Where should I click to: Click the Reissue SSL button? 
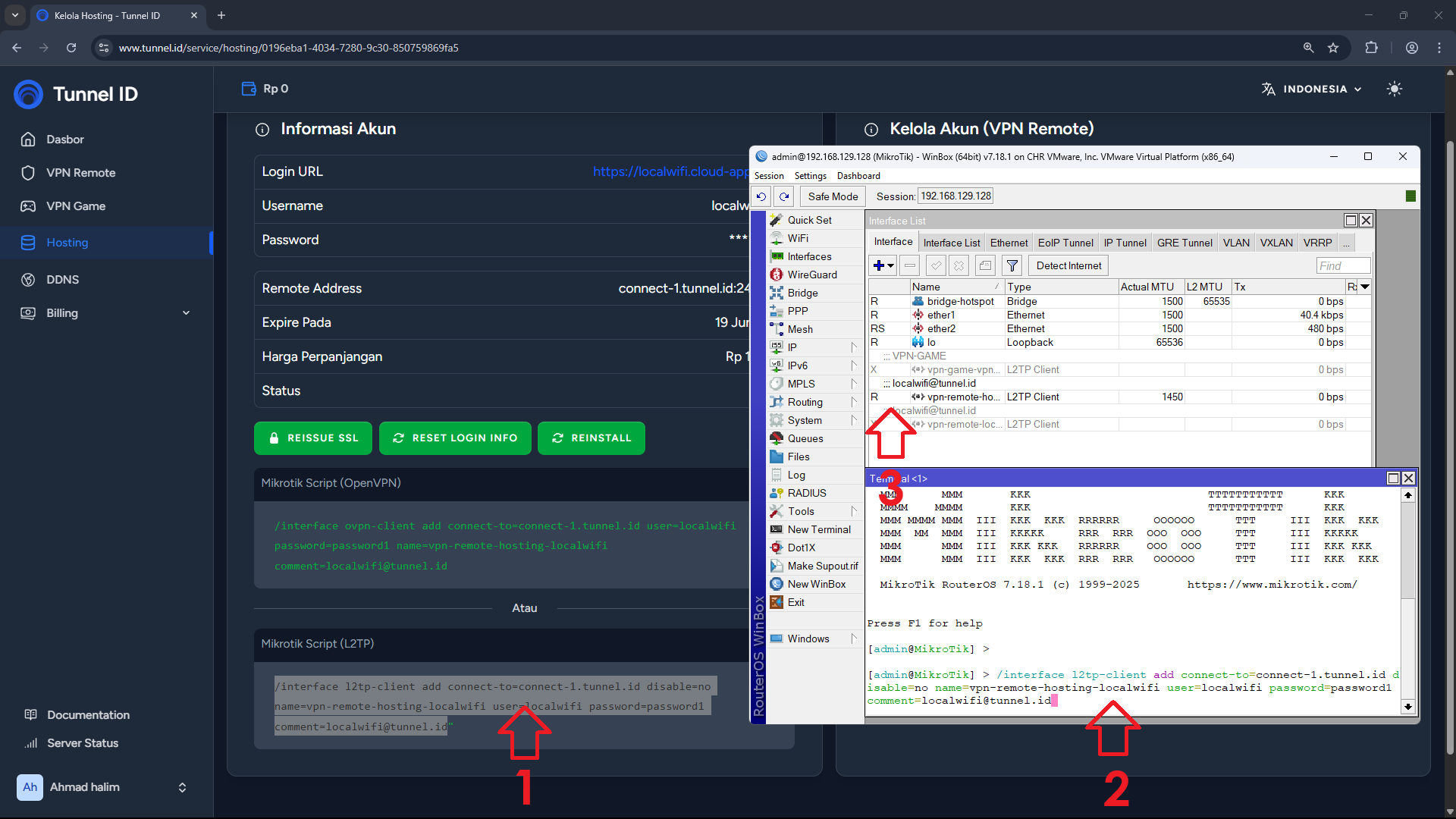click(313, 438)
